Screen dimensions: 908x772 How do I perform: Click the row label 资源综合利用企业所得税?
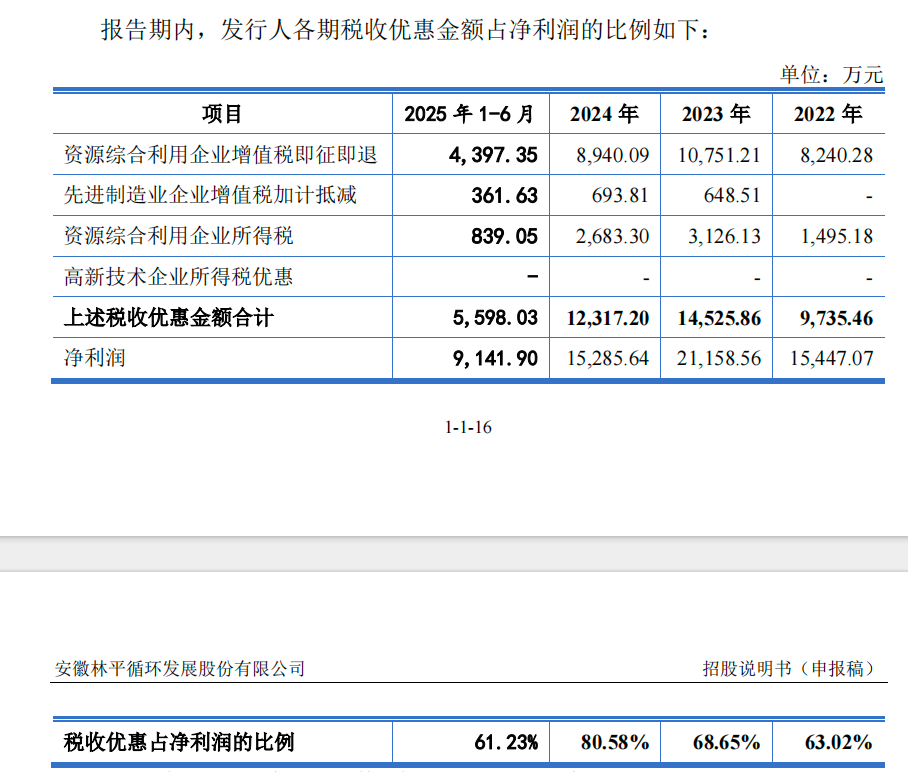tap(178, 236)
